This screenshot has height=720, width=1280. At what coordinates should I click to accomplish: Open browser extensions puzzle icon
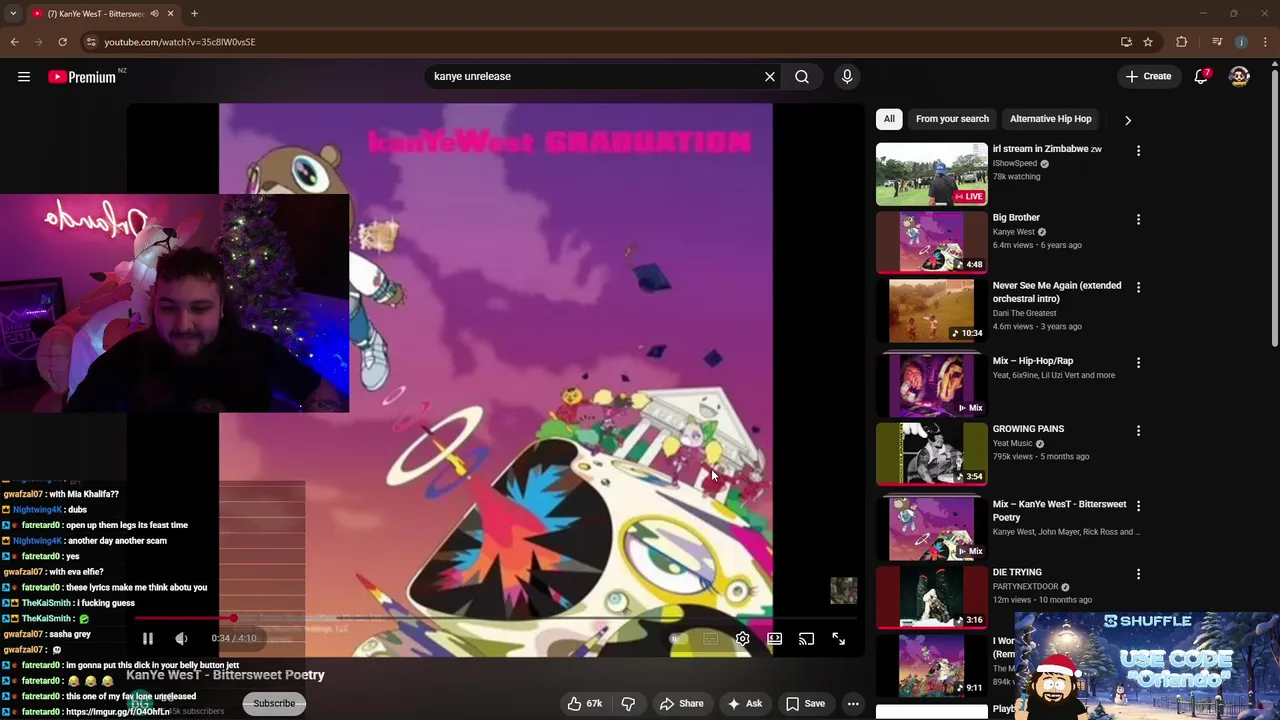[1182, 42]
